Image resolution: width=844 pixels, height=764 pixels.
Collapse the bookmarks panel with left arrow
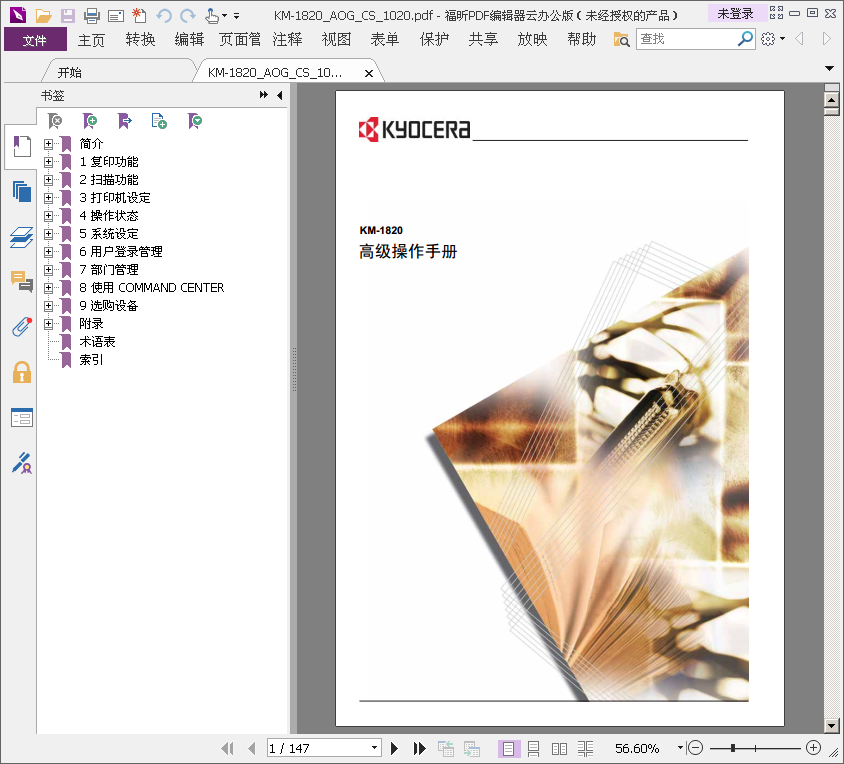[x=279, y=95]
